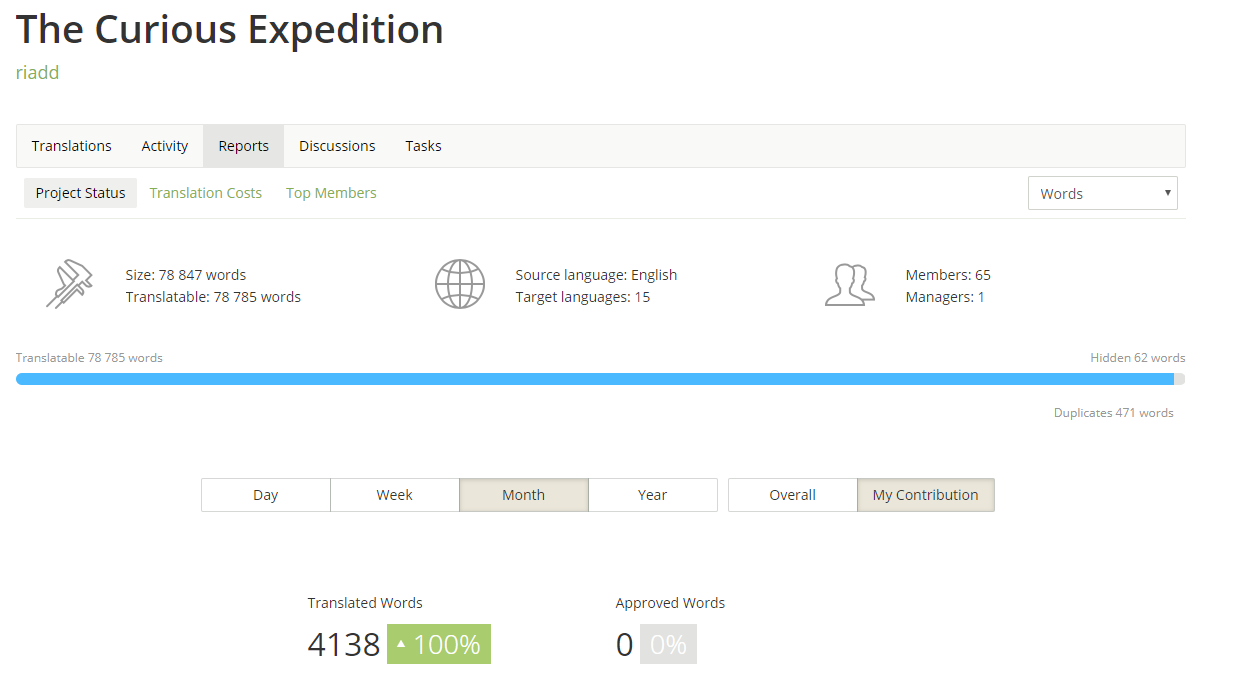Open the Top Members report
Image resolution: width=1236 pixels, height=697 pixels.
331,193
